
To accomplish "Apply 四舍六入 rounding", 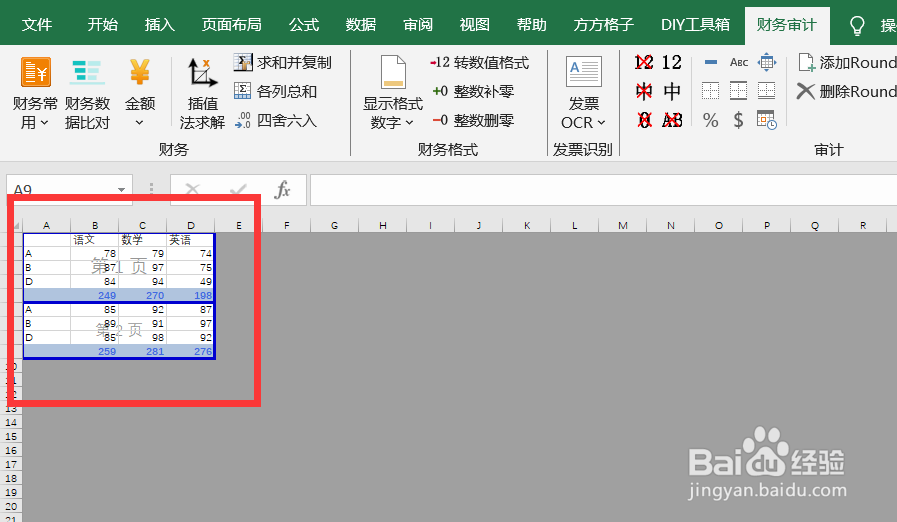I will pos(275,120).
